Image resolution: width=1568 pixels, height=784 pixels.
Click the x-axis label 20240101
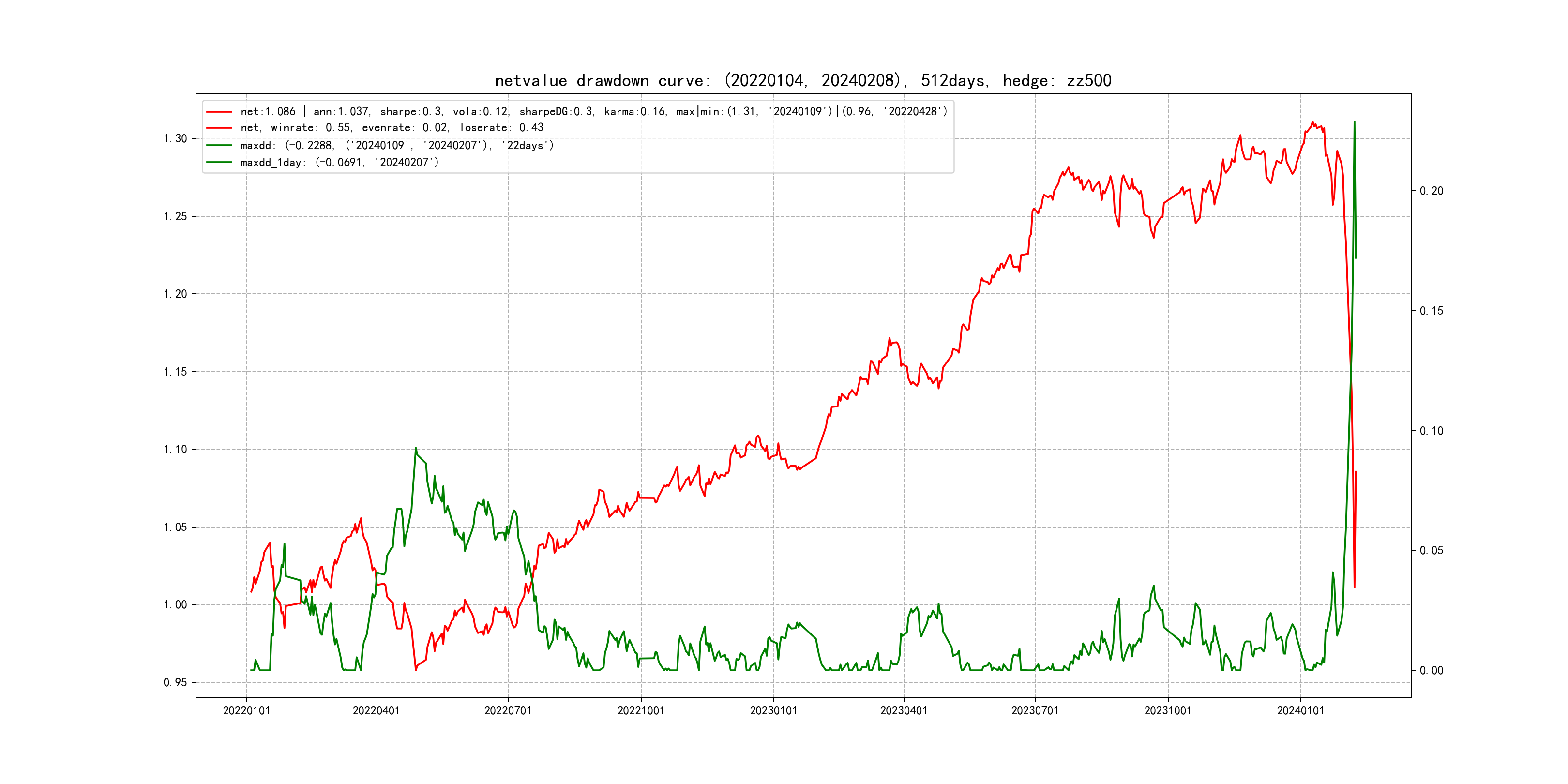(x=1300, y=710)
